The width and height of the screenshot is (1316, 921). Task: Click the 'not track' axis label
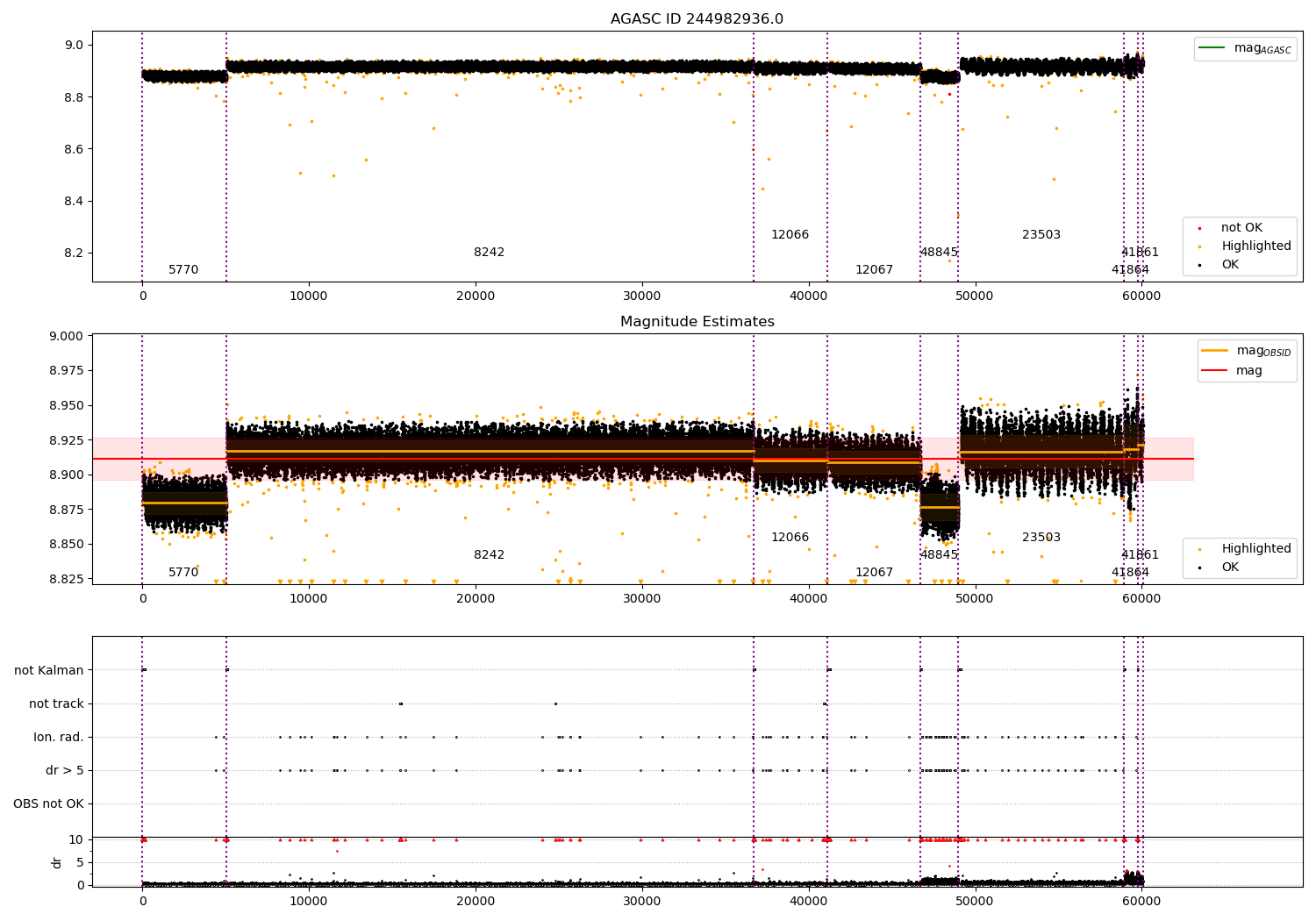point(56,703)
